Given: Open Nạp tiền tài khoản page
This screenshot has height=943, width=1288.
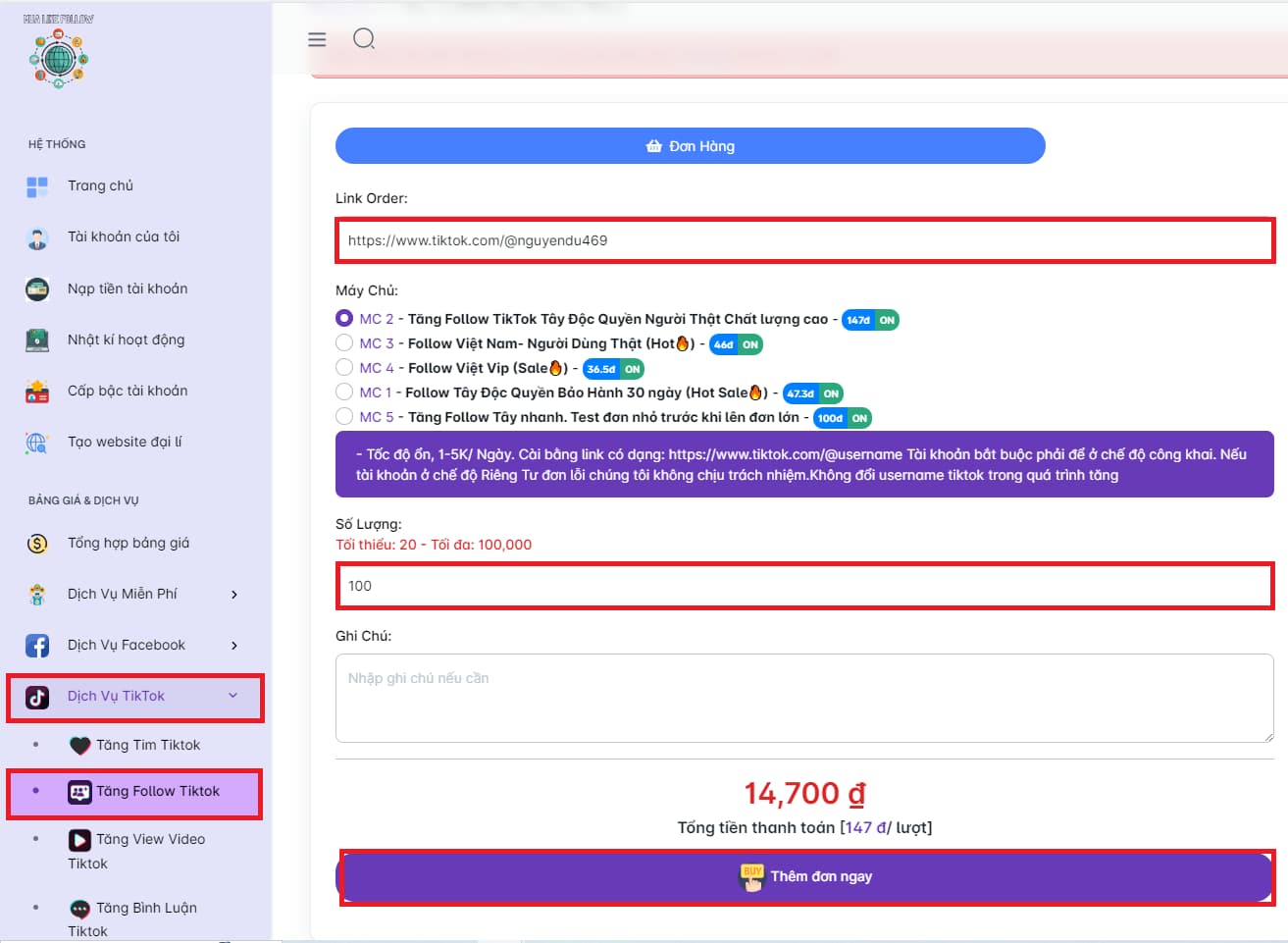Looking at the screenshot, I should pyautogui.click(x=128, y=288).
